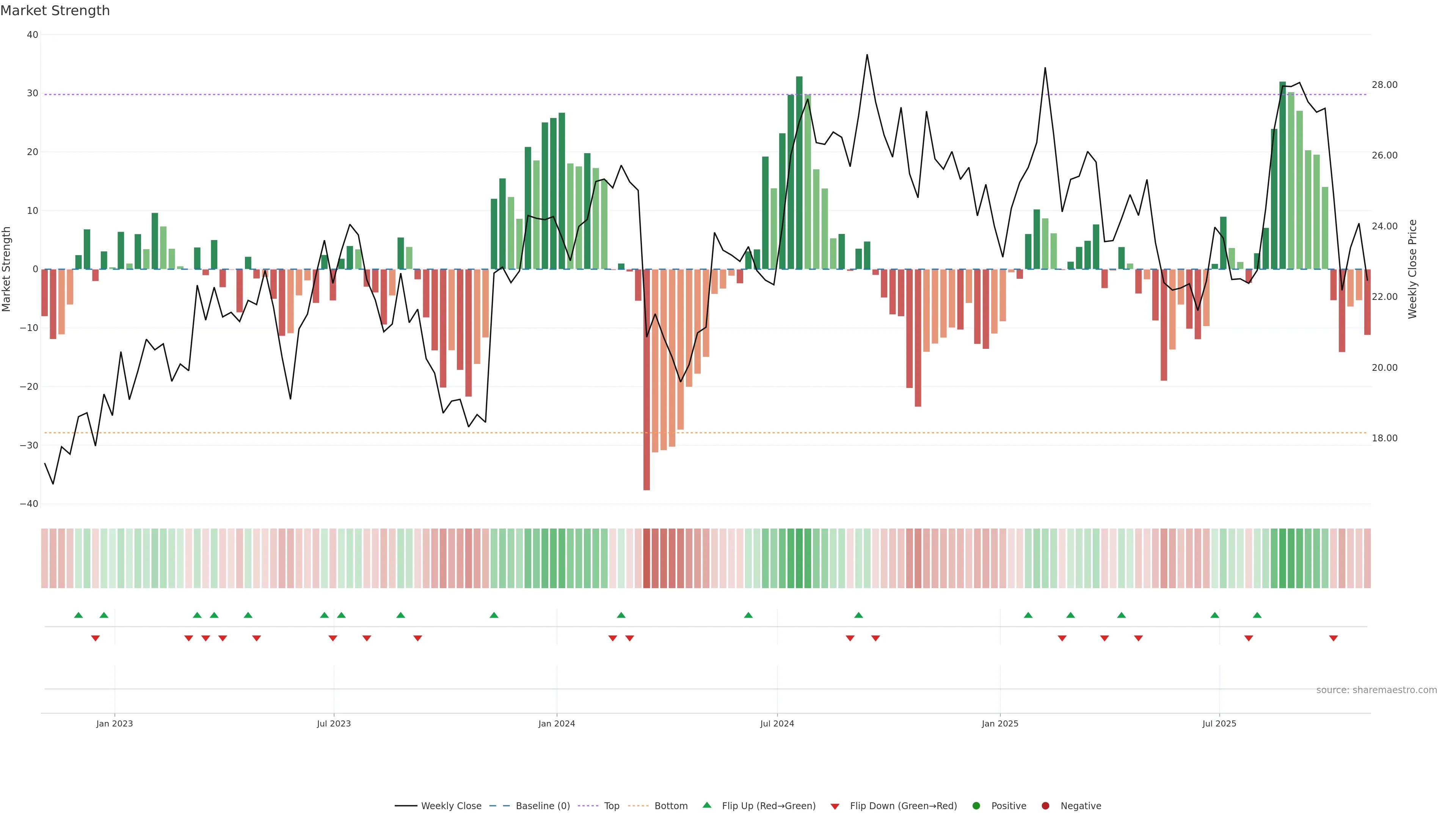
Task: Click the Jan 2024 x-axis label
Action: (x=557, y=723)
